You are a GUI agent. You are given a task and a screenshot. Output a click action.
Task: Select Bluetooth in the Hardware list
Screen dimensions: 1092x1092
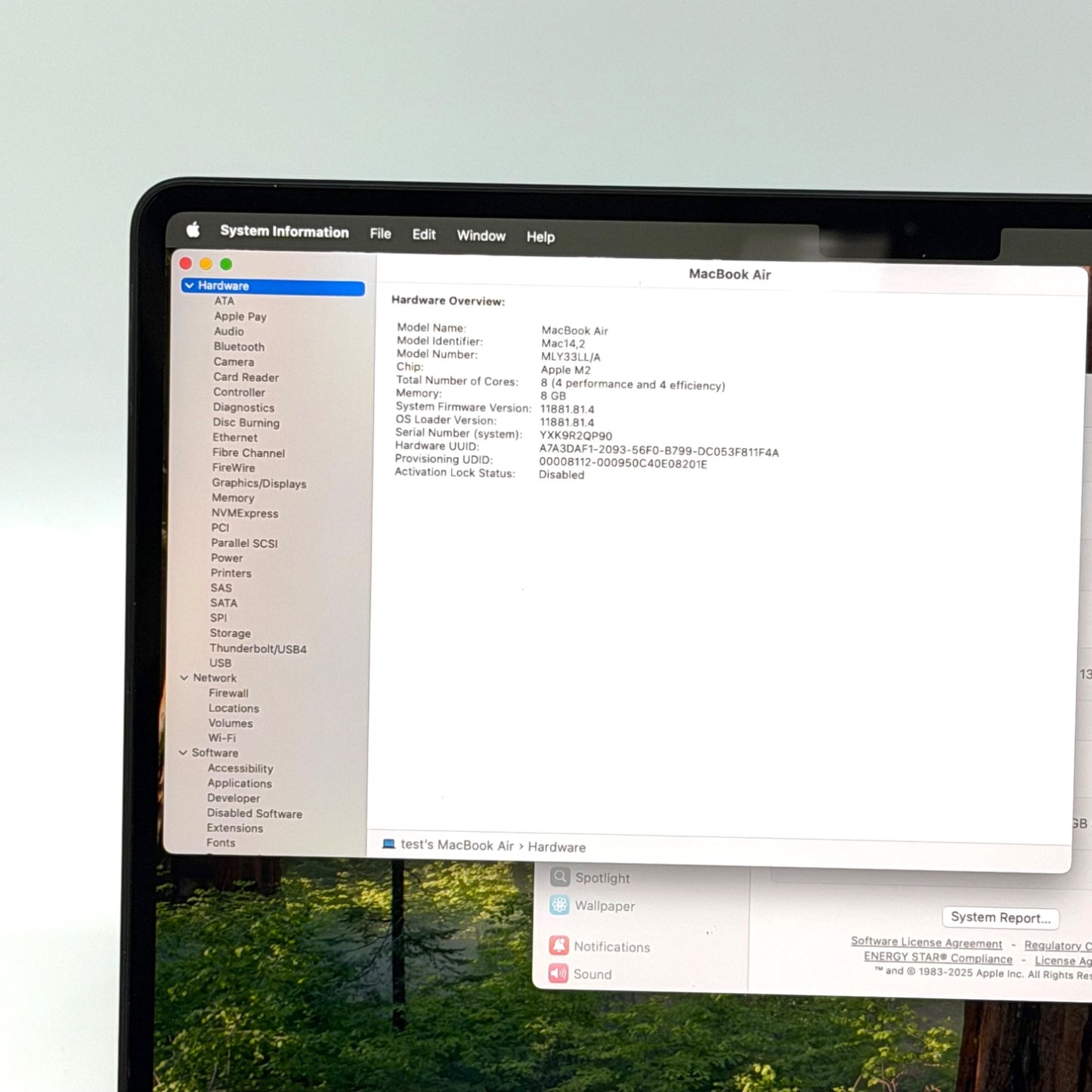click(239, 347)
